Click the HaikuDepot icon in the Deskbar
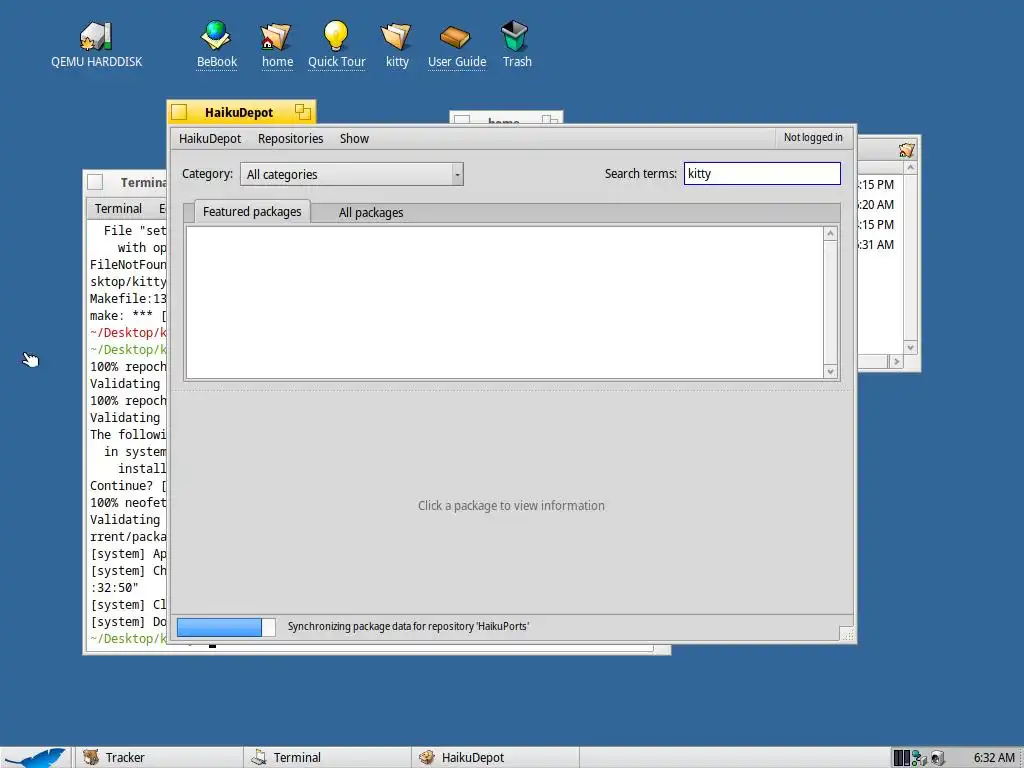 point(427,758)
